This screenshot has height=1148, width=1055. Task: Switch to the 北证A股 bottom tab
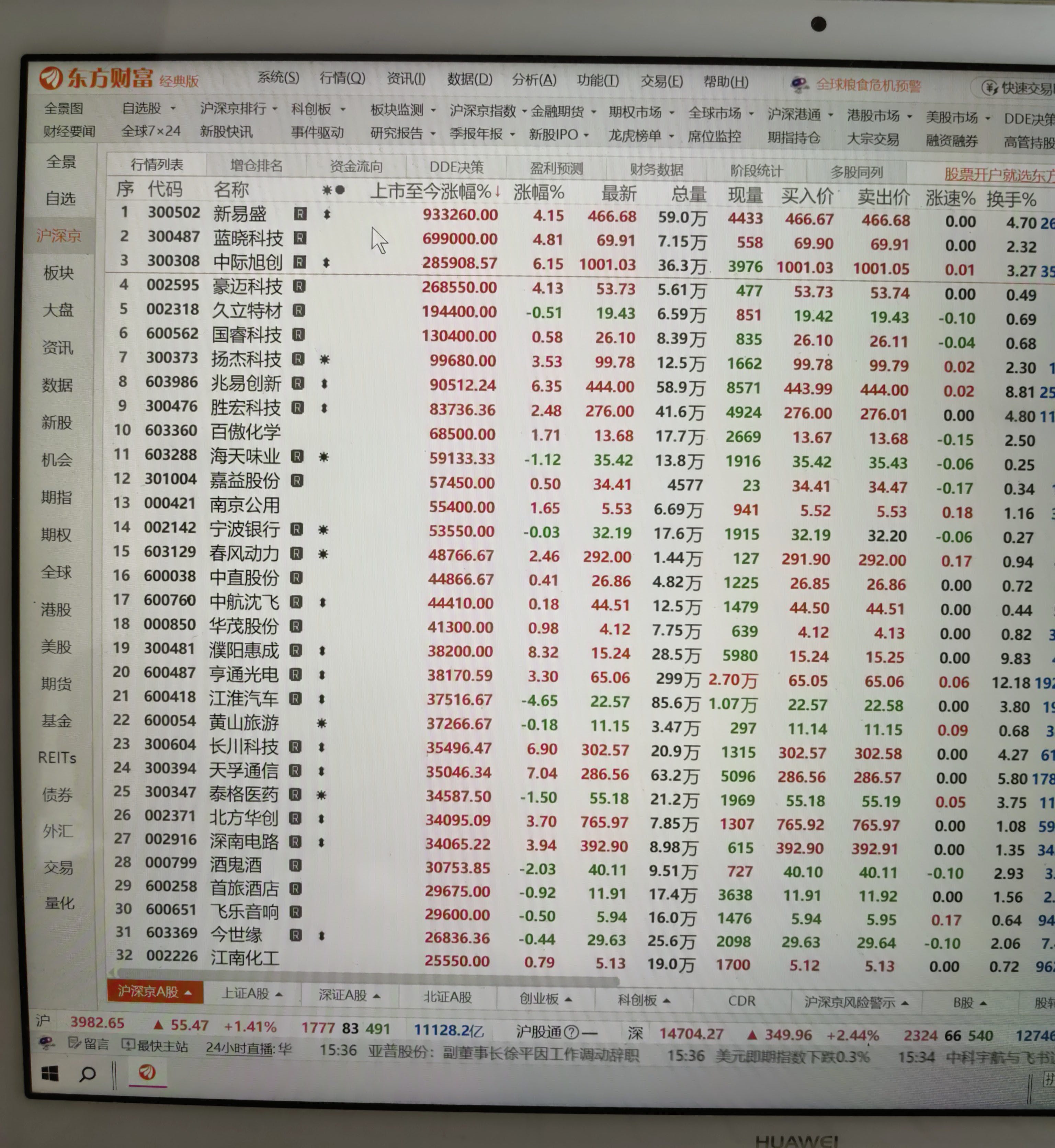[x=447, y=997]
